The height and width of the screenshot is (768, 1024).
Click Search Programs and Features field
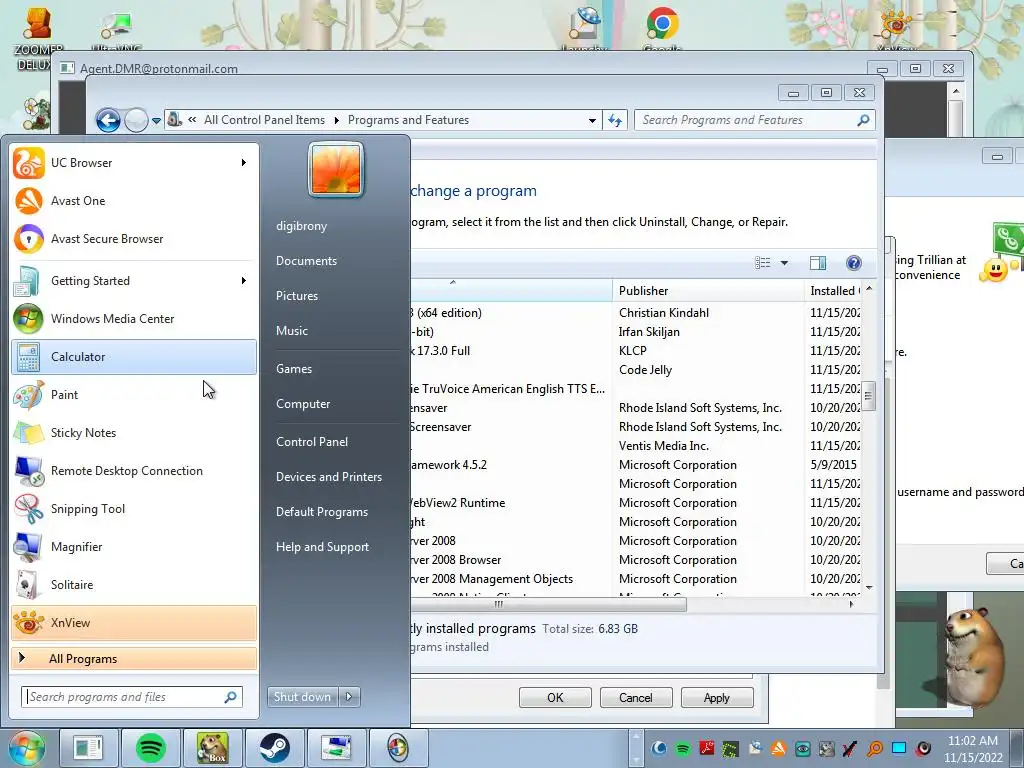(754, 120)
